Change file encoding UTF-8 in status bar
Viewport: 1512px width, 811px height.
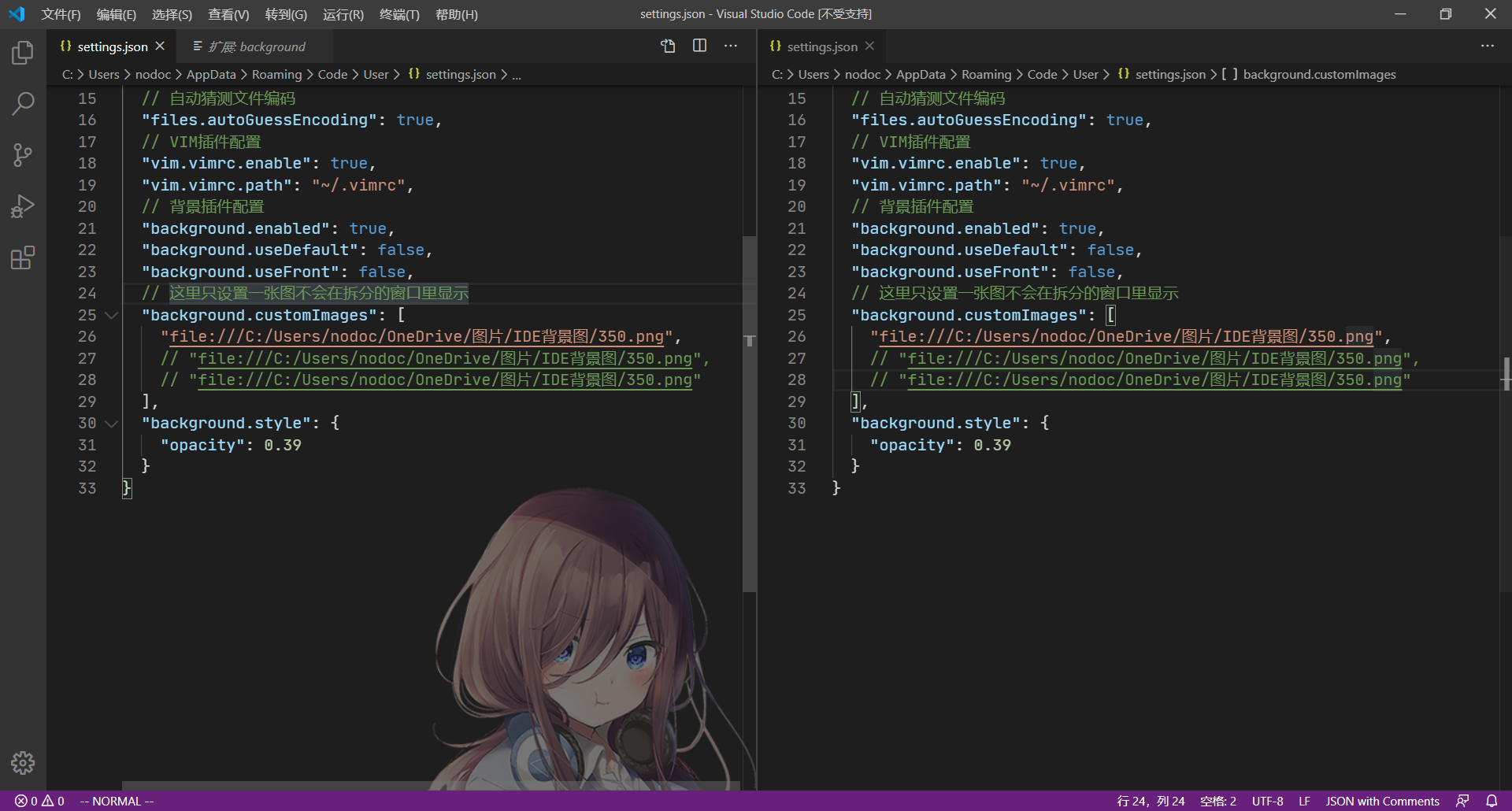tap(1267, 801)
